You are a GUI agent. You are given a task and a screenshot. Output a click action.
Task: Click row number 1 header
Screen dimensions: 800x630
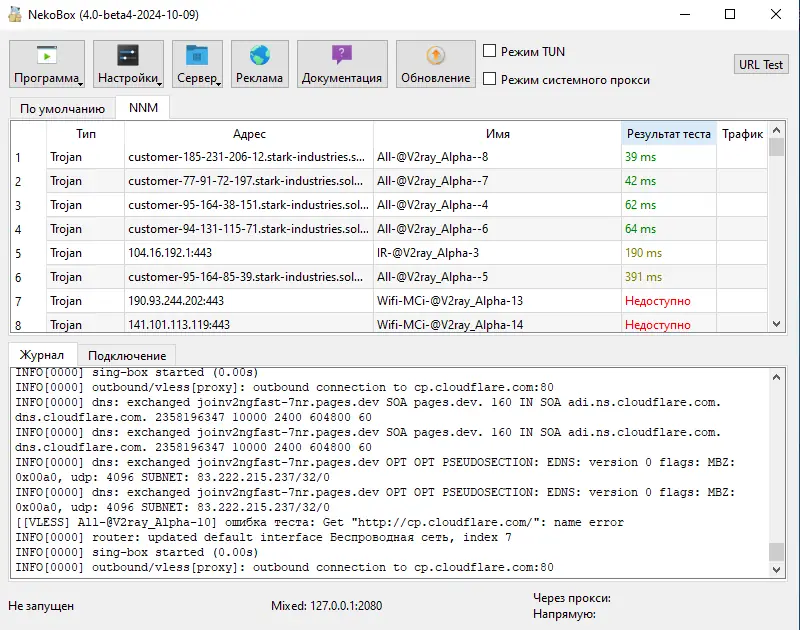(29, 157)
